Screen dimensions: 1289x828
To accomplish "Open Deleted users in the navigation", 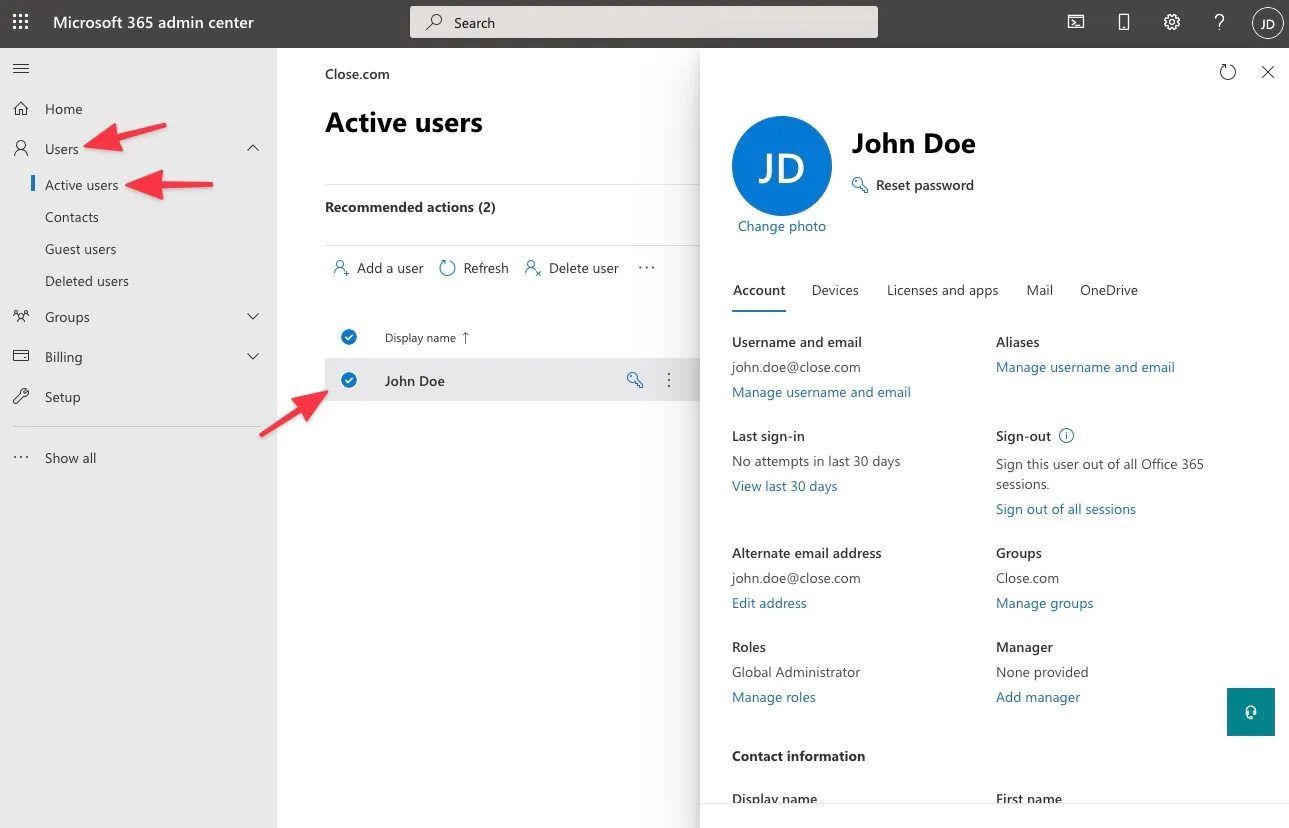I will click(87, 281).
